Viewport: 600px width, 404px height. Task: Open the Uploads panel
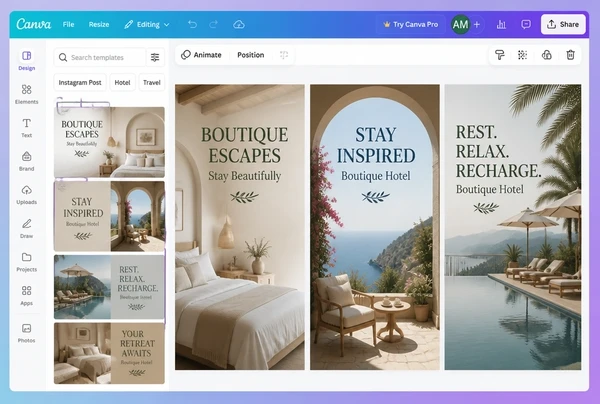pos(26,195)
